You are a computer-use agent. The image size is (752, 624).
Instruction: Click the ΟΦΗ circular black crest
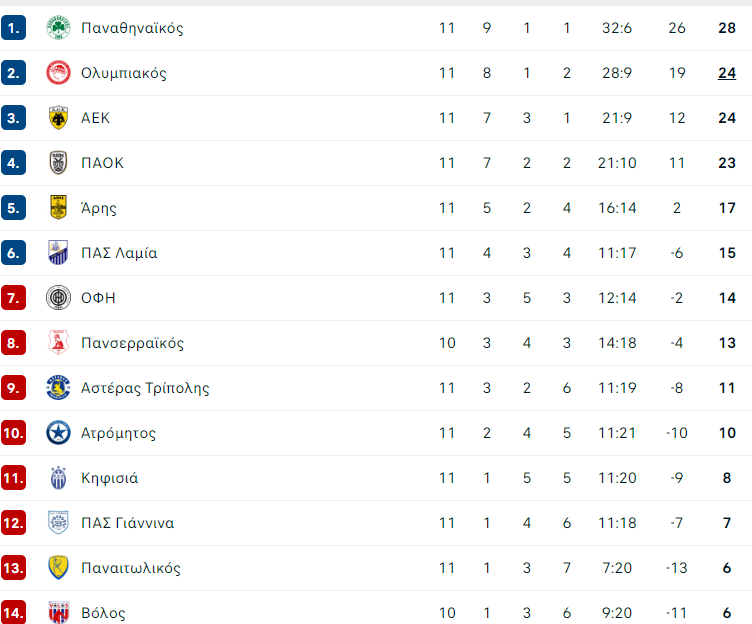click(59, 298)
